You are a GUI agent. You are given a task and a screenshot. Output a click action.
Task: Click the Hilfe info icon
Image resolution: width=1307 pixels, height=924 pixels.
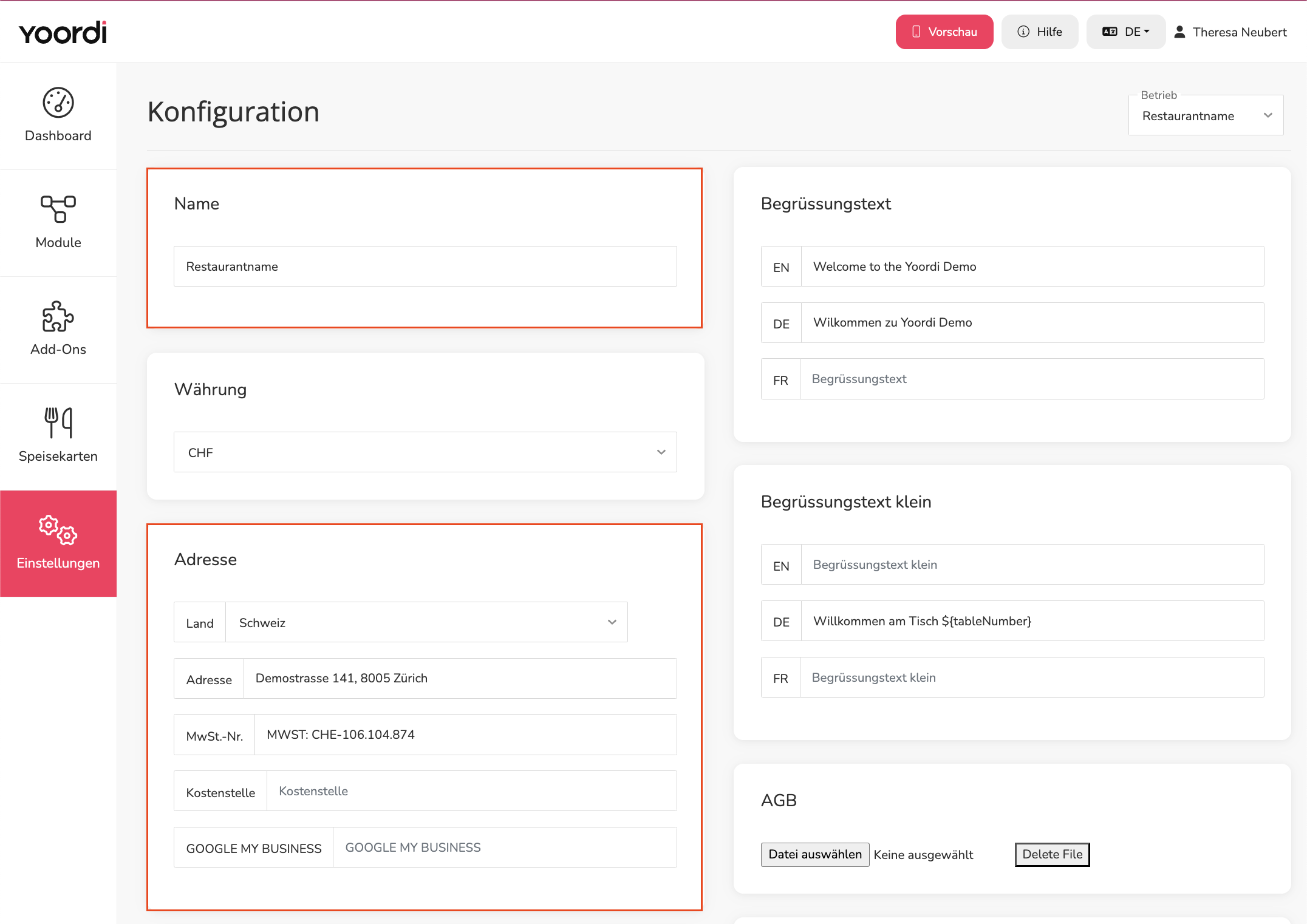[x=1023, y=32]
